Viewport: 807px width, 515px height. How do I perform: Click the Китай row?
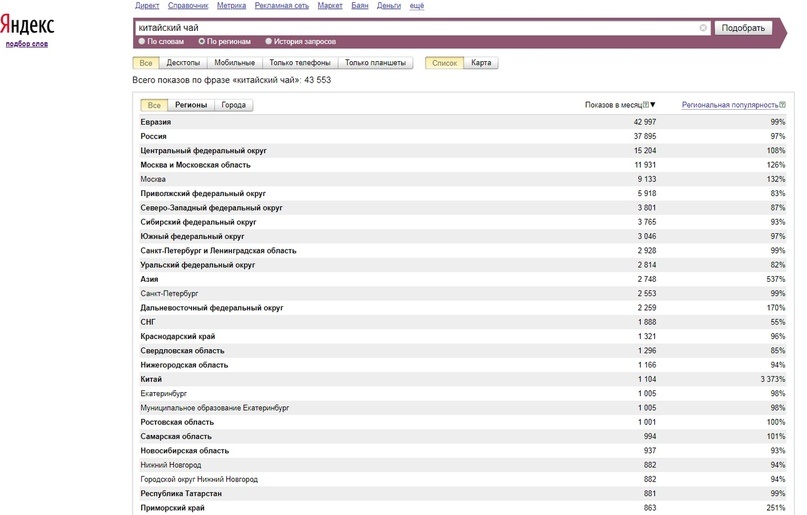point(463,379)
